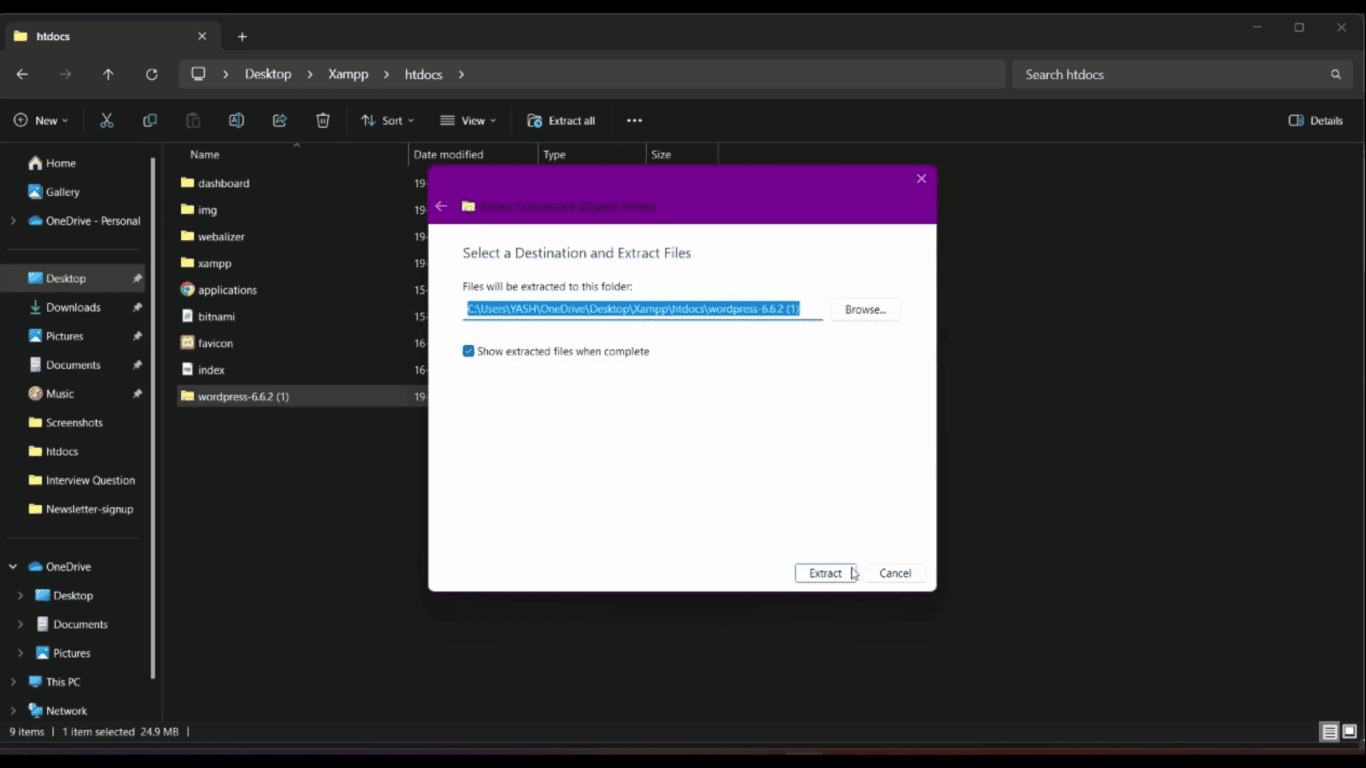Switch to details list view icon
The width and height of the screenshot is (1366, 768).
pyautogui.click(x=1329, y=732)
